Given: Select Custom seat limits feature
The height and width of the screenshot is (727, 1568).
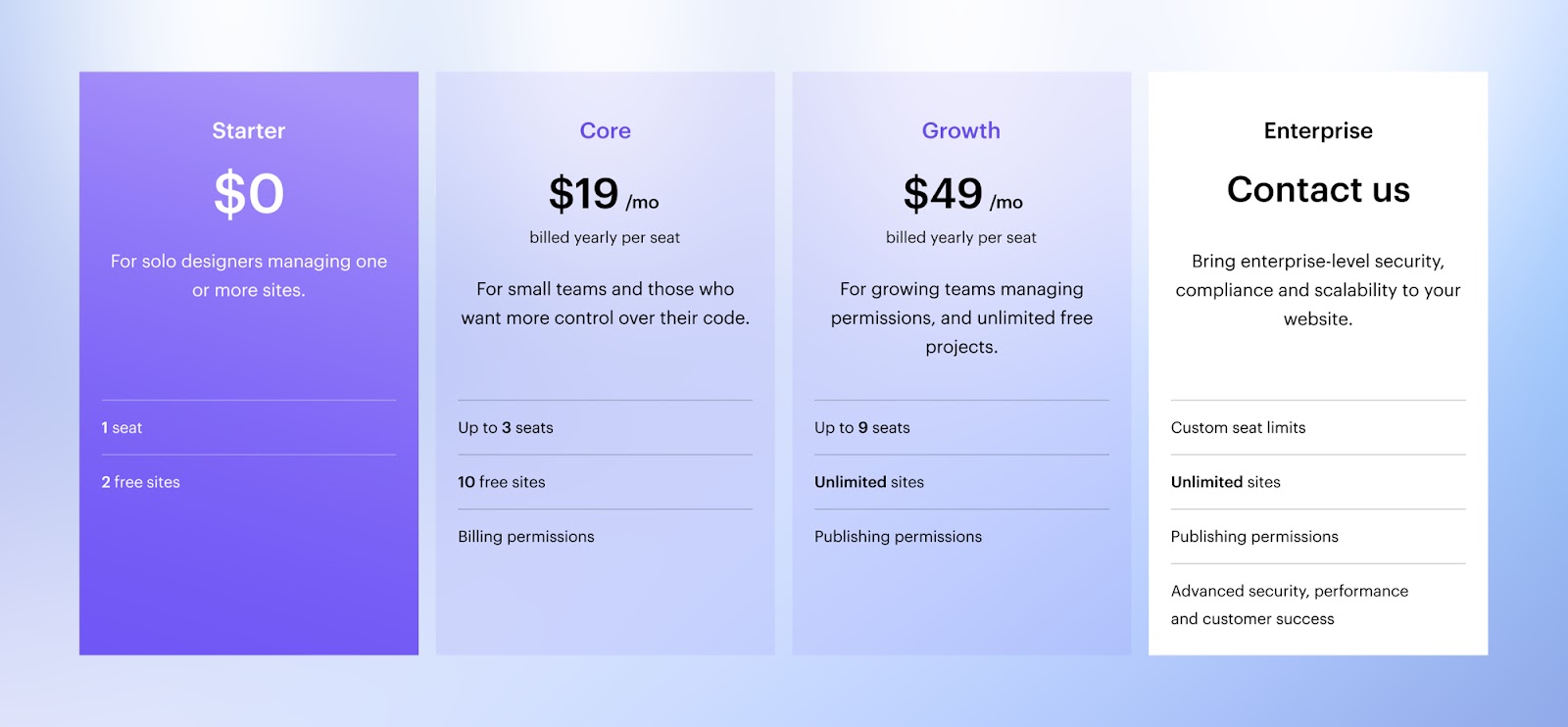Looking at the screenshot, I should [1238, 428].
